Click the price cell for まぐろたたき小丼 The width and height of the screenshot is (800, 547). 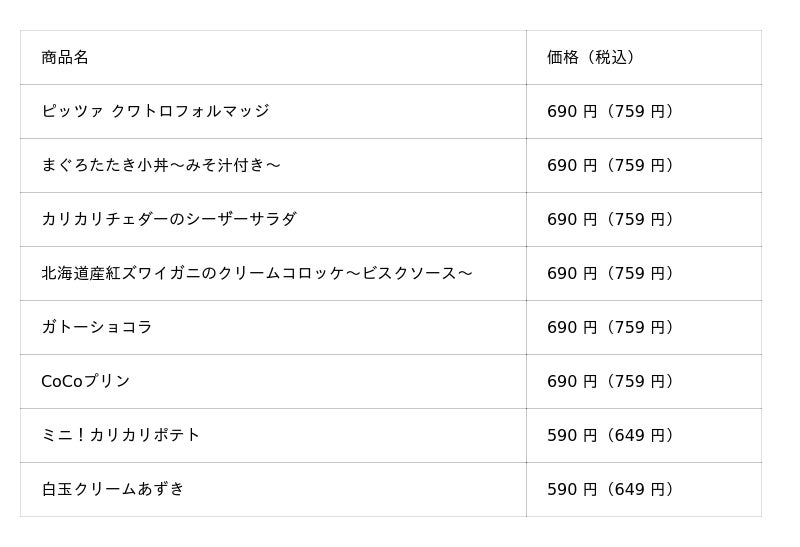point(610,166)
